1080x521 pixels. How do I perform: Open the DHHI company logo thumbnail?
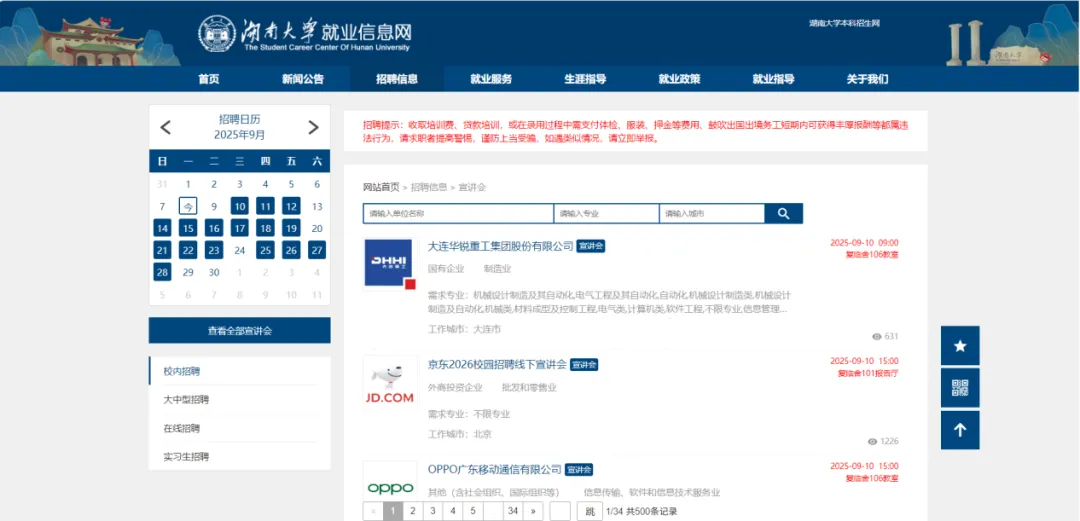pyautogui.click(x=389, y=263)
